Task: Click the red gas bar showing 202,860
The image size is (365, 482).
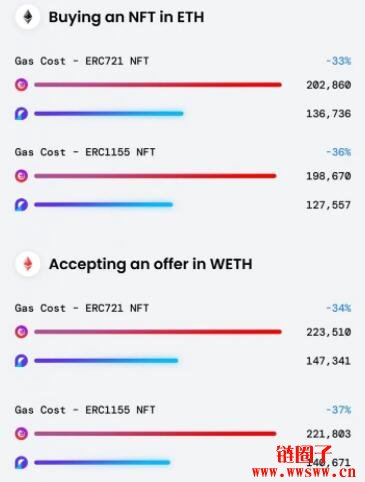Action: 158,85
